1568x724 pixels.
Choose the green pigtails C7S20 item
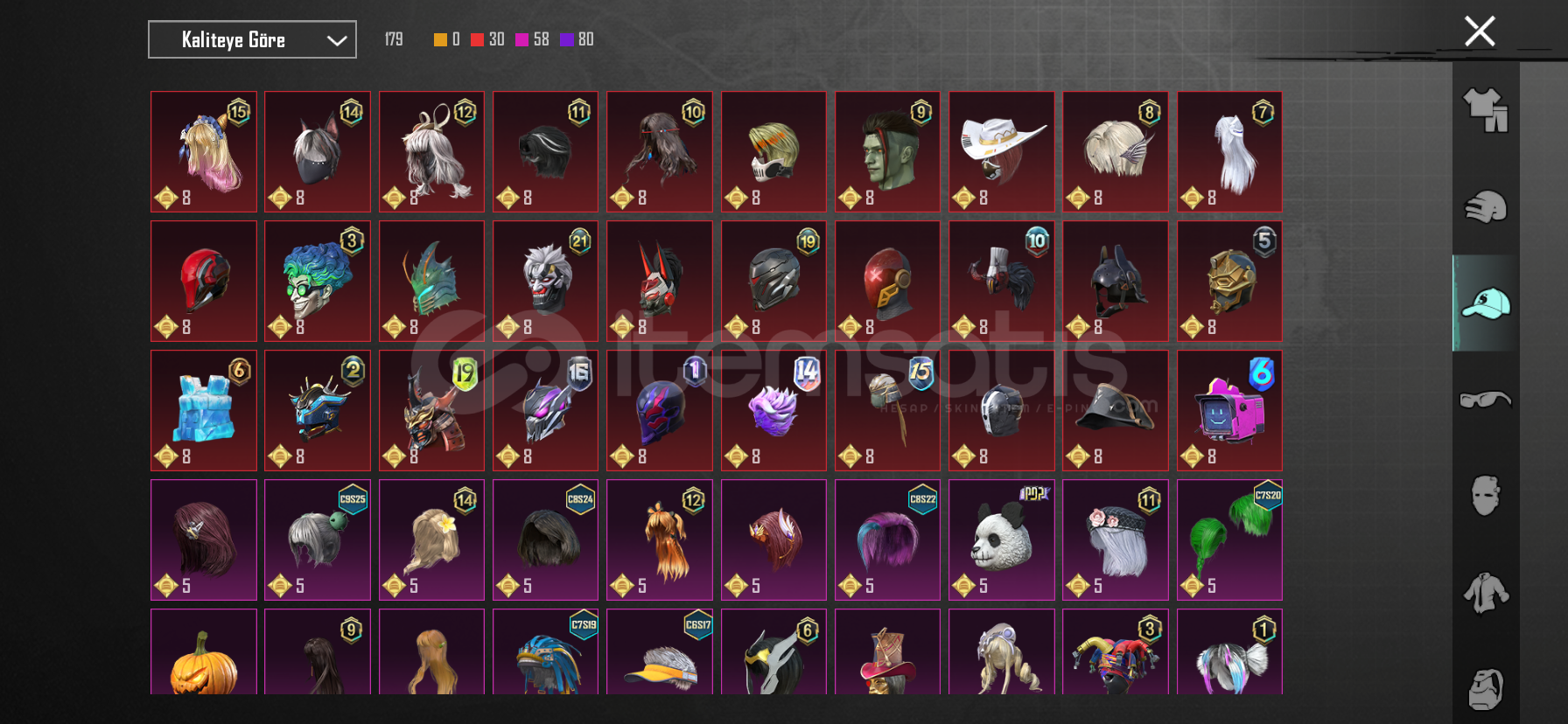(1229, 540)
